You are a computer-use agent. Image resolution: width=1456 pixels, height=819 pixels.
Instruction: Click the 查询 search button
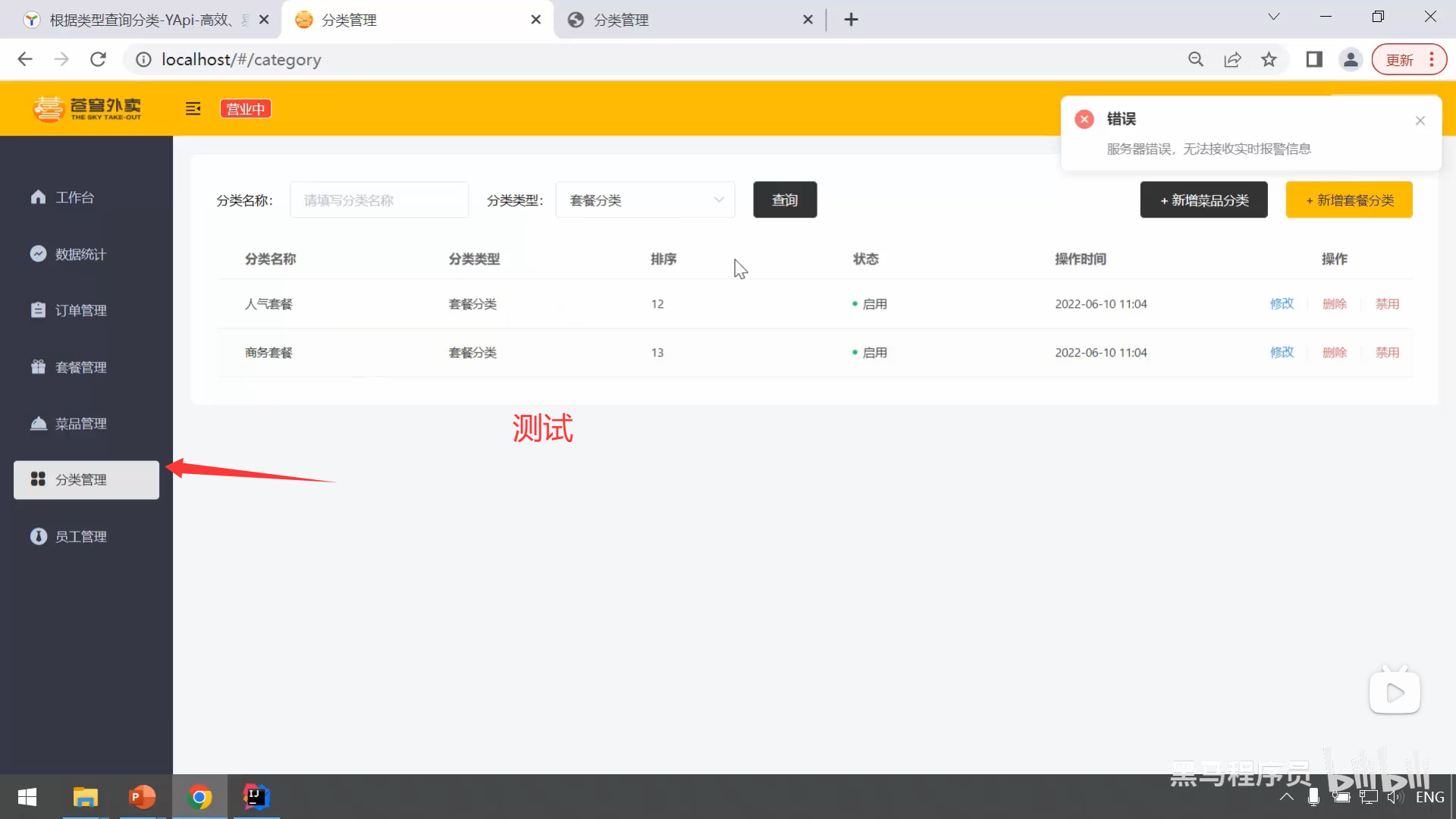785,199
